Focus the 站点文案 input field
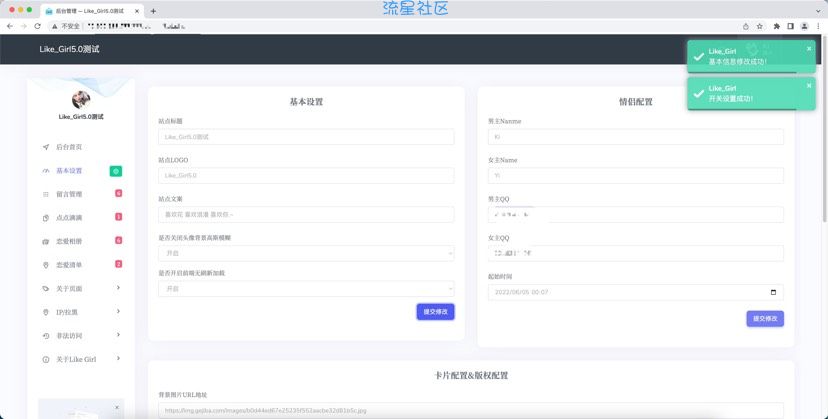Viewport: 828px width, 419px height. click(306, 215)
